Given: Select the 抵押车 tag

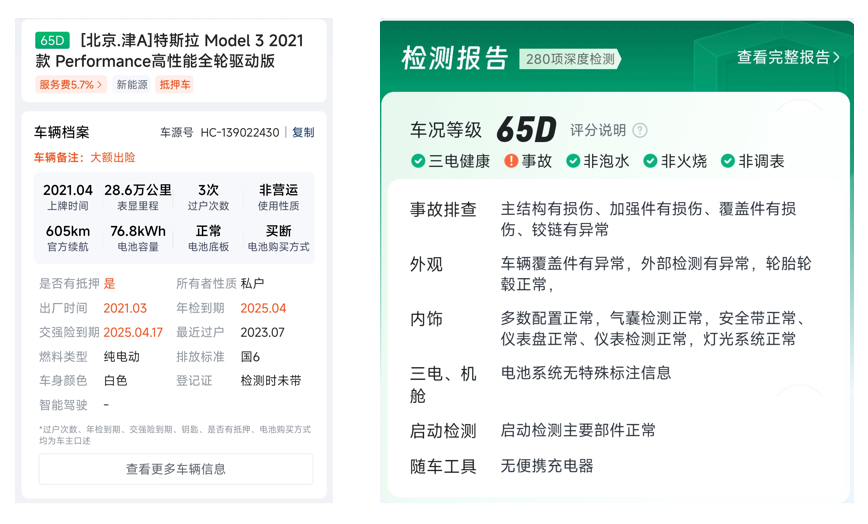Looking at the screenshot, I should (x=174, y=85).
